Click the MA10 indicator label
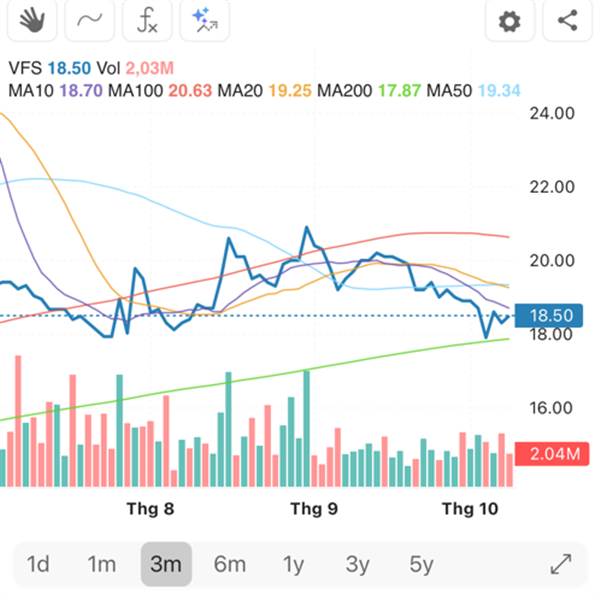The width and height of the screenshot is (600, 600). 31,91
